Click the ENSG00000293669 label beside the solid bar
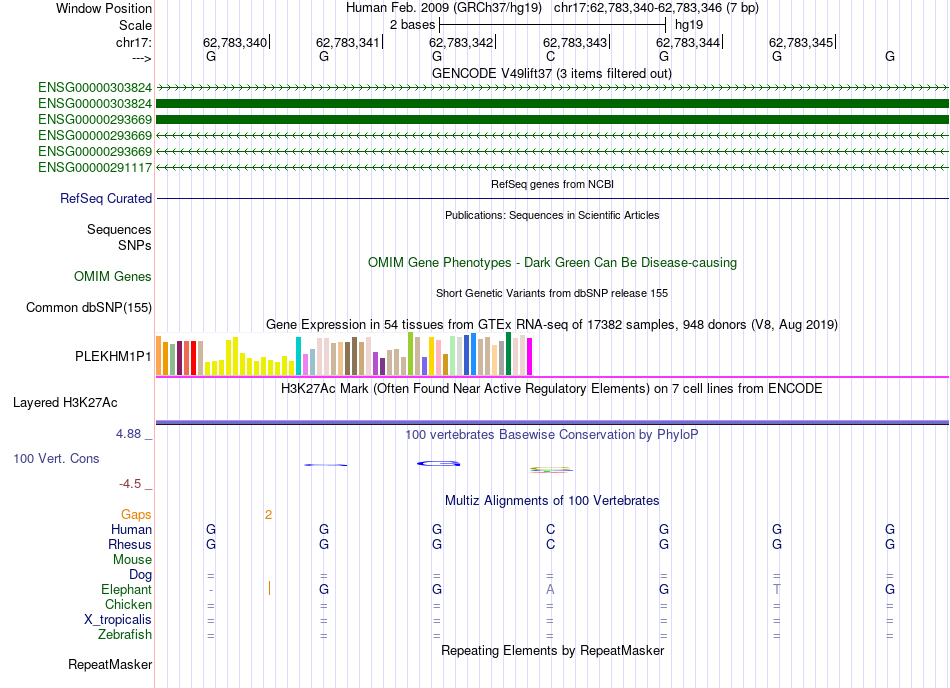950x688 pixels. [x=95, y=119]
